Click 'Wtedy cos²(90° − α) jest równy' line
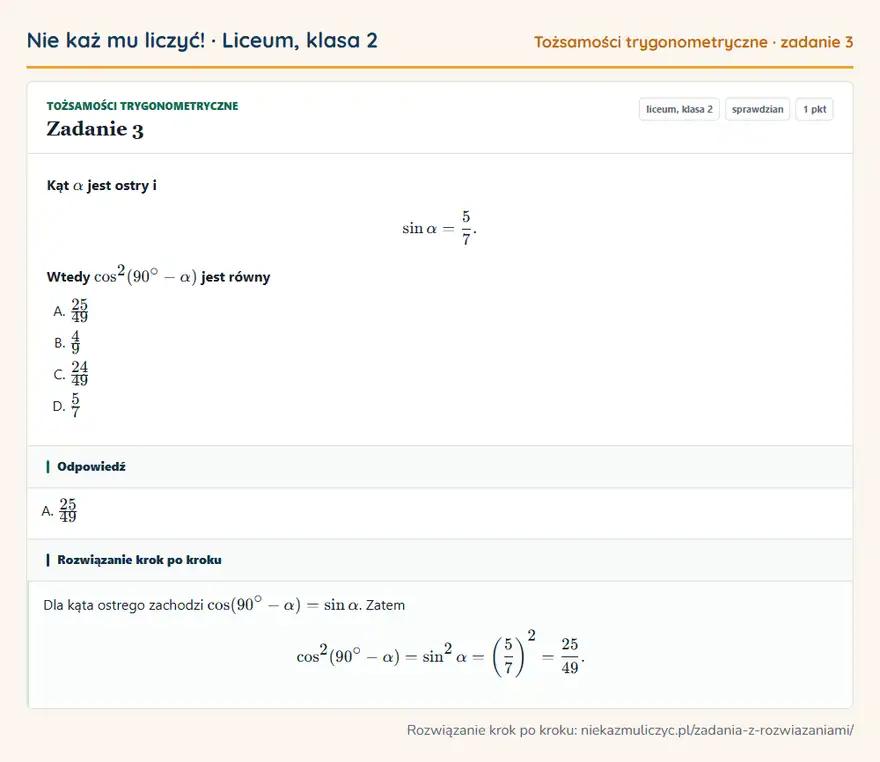Screen dimensions: 880x762 (x=158, y=275)
